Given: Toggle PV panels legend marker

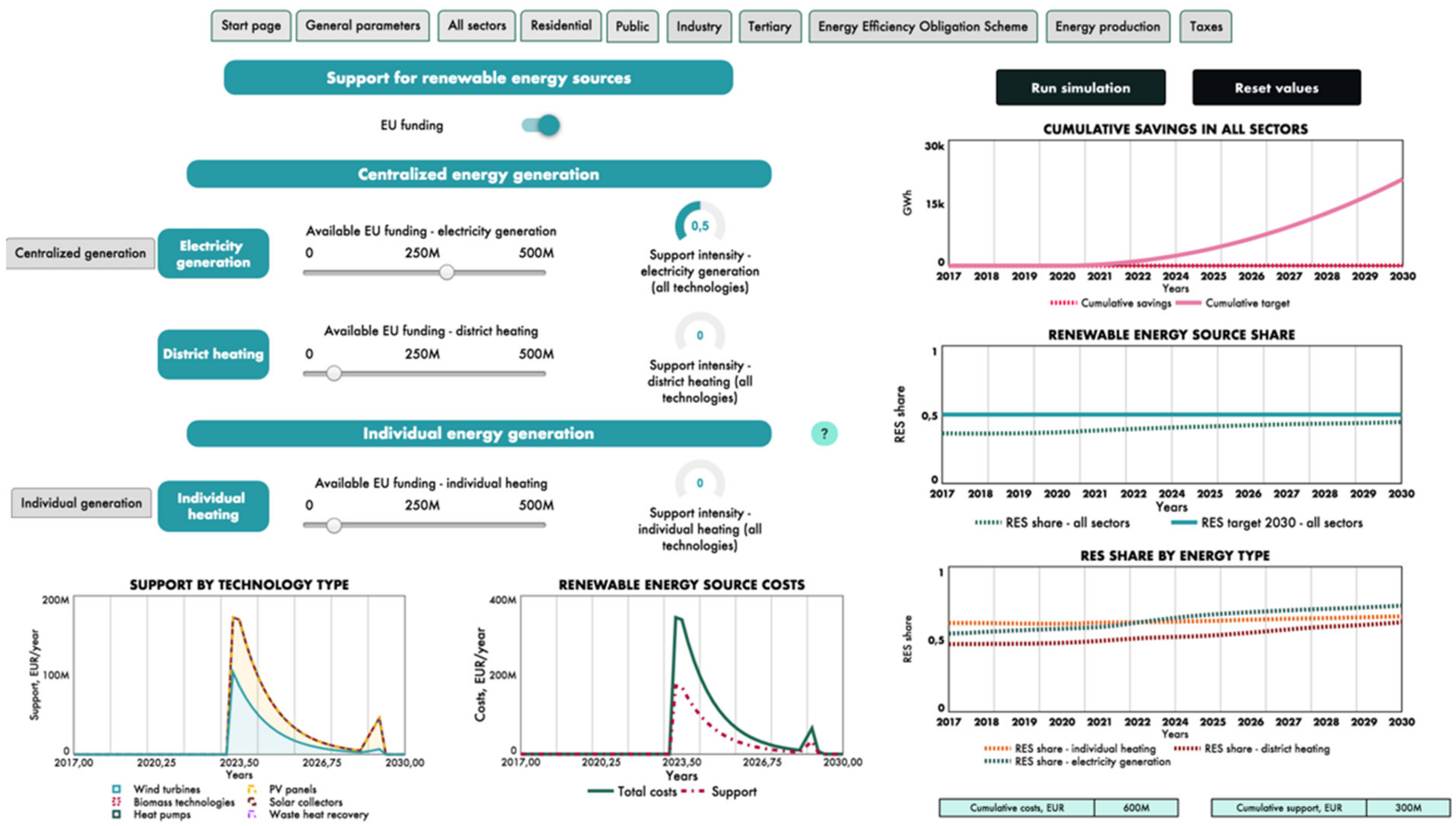Looking at the screenshot, I should (x=252, y=789).
